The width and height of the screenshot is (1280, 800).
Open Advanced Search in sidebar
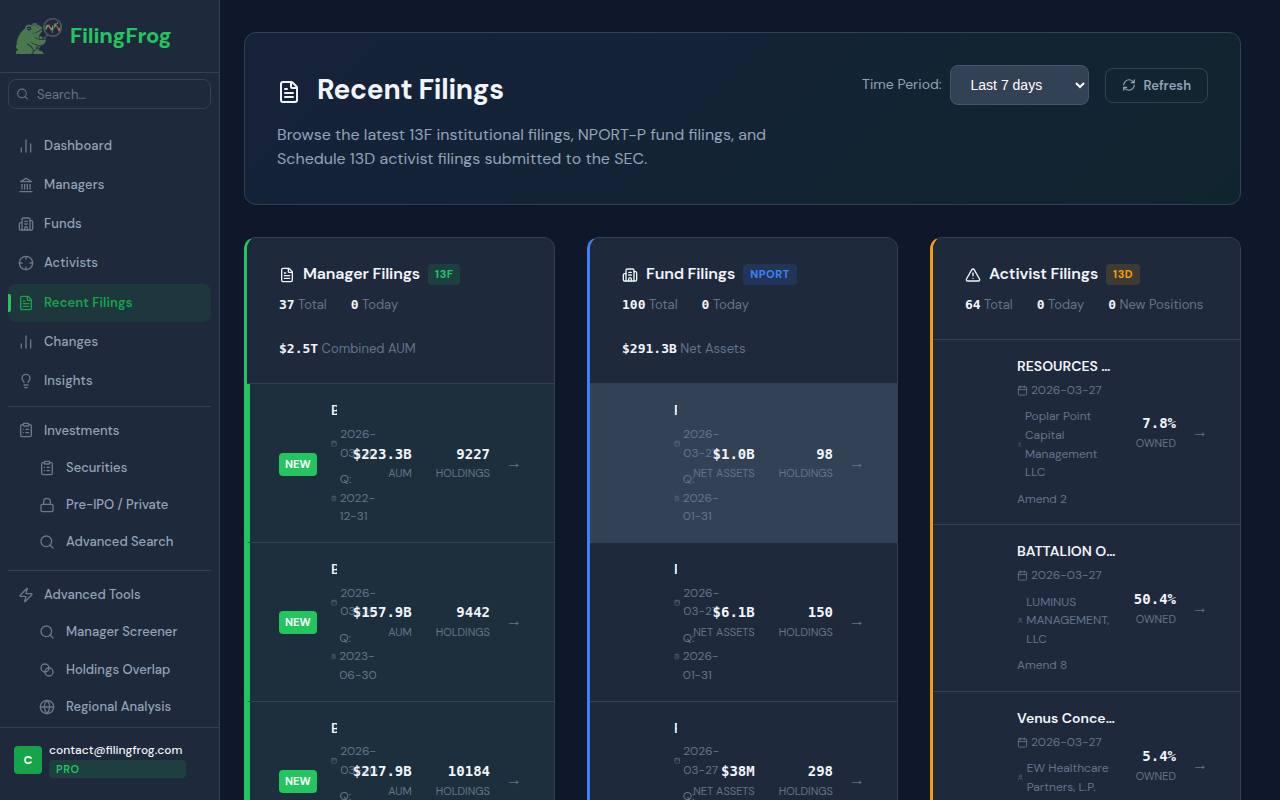pos(119,542)
